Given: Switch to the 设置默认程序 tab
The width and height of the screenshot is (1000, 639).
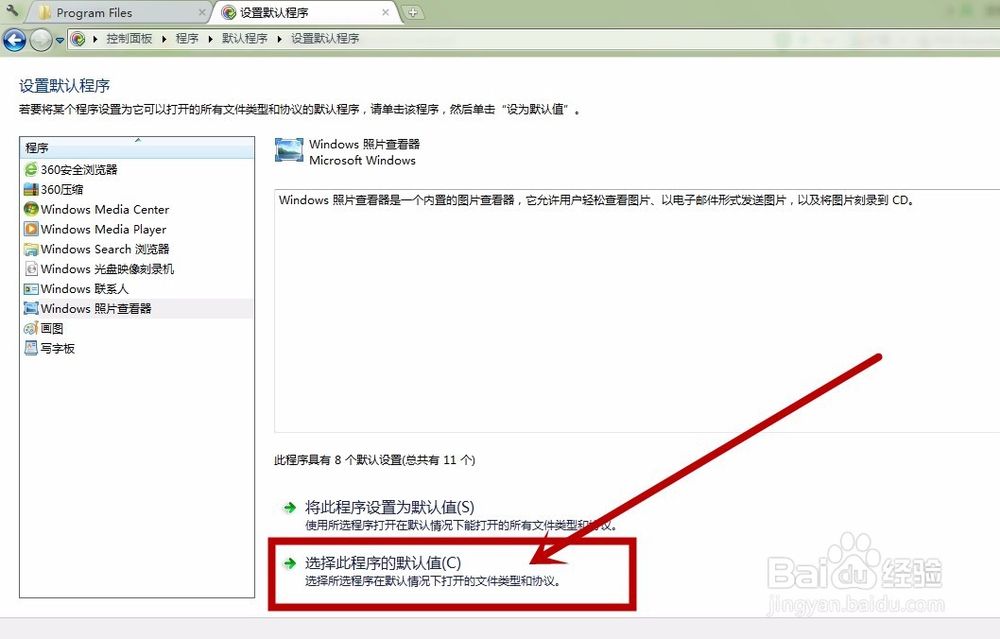Looking at the screenshot, I should [x=306, y=12].
